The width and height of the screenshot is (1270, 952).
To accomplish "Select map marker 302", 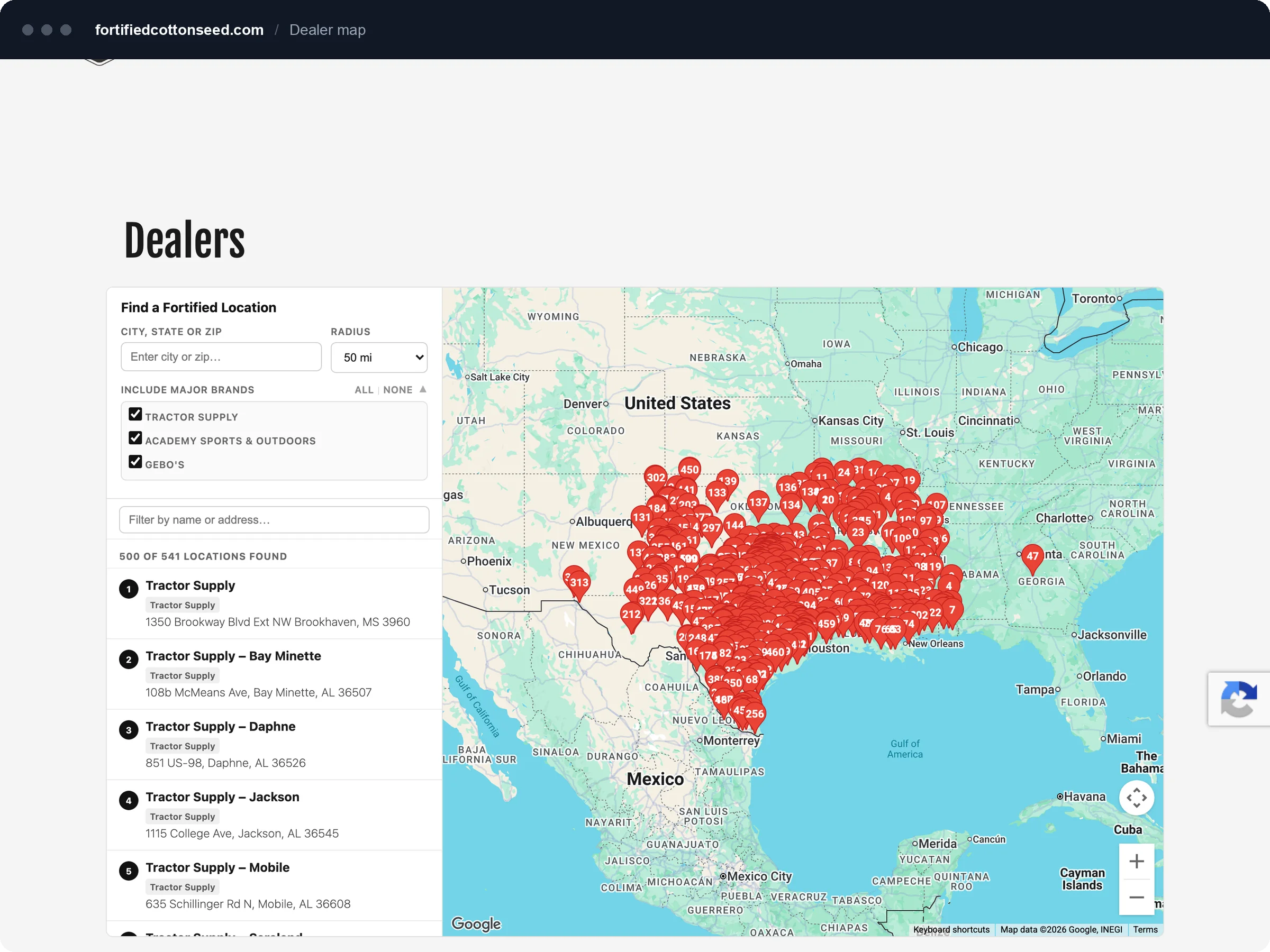I will (x=656, y=479).
